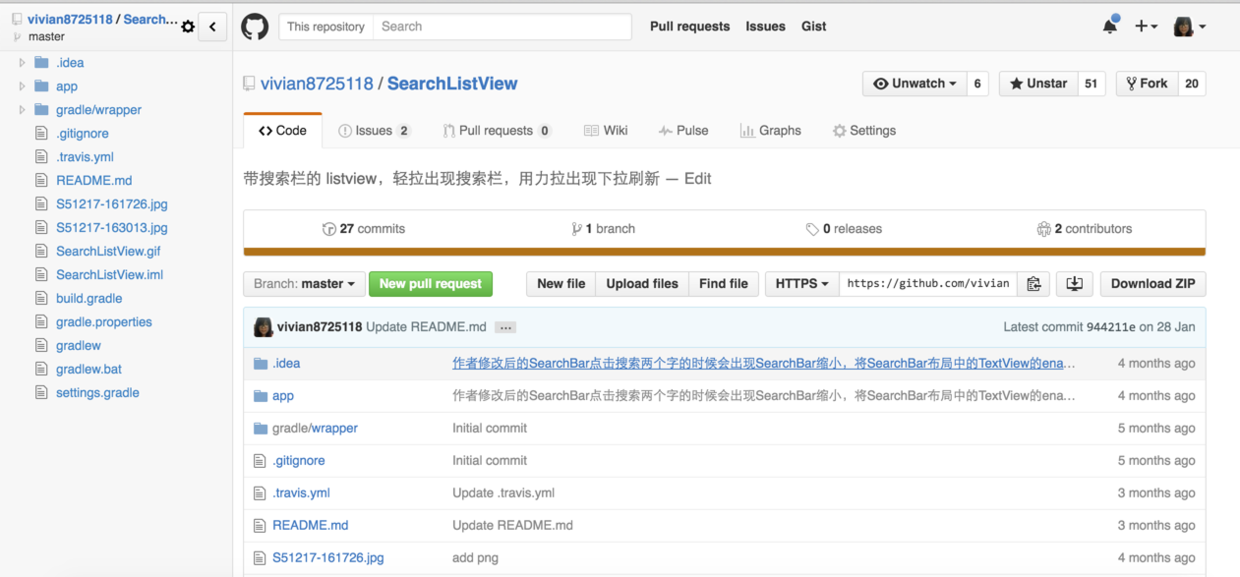Open the Graphs tab
The image size is (1240, 577).
(771, 131)
